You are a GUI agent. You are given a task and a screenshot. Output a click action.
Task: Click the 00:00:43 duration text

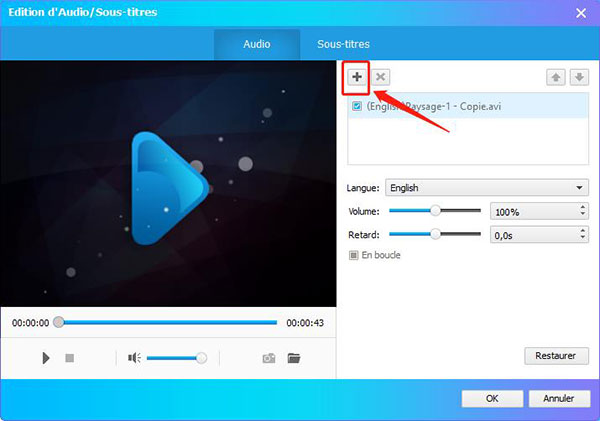tap(305, 323)
